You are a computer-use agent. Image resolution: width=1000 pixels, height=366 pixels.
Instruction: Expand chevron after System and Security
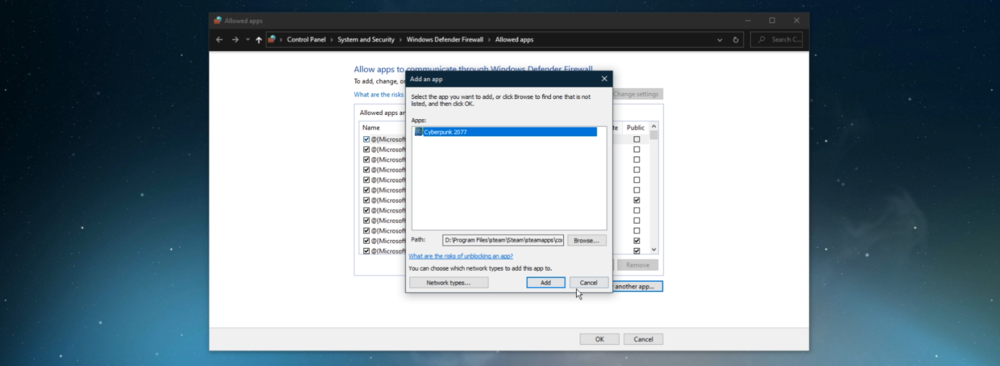401,40
